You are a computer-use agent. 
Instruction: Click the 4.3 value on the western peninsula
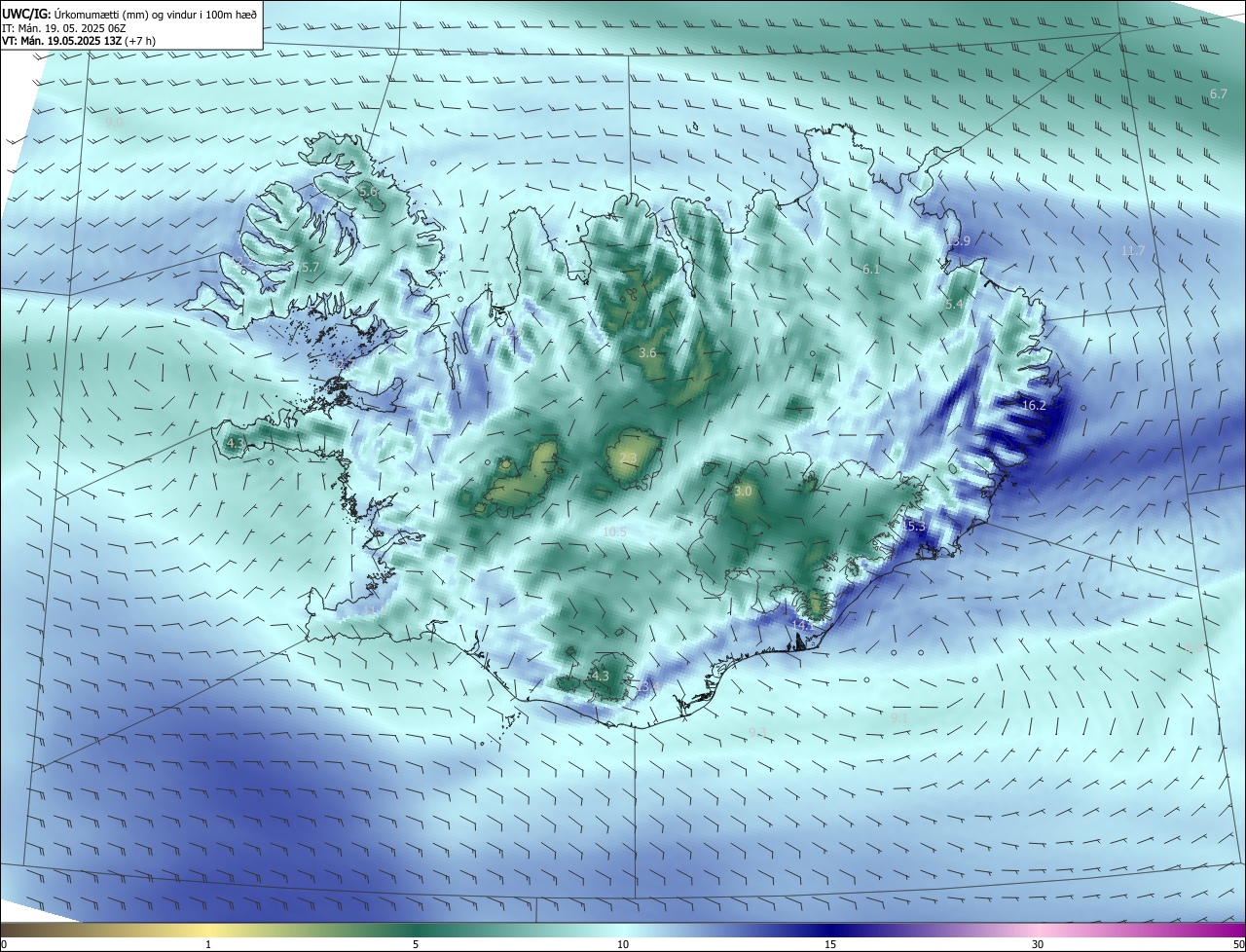pyautogui.click(x=236, y=443)
